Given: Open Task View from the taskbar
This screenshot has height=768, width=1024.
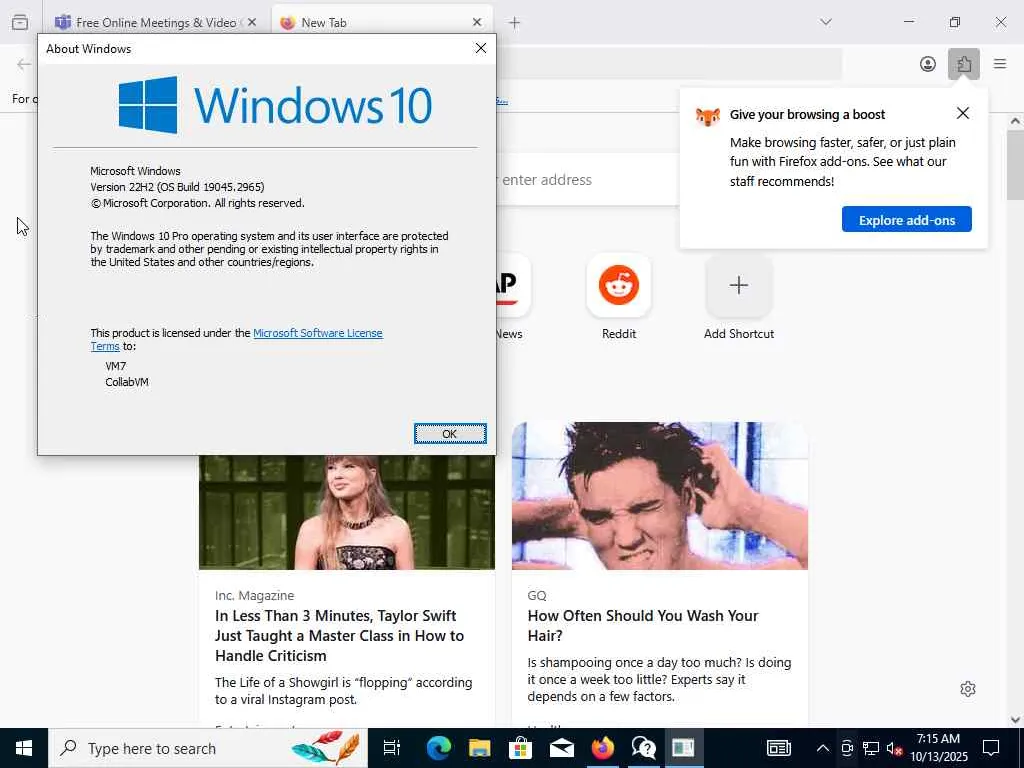Looking at the screenshot, I should 392,748.
